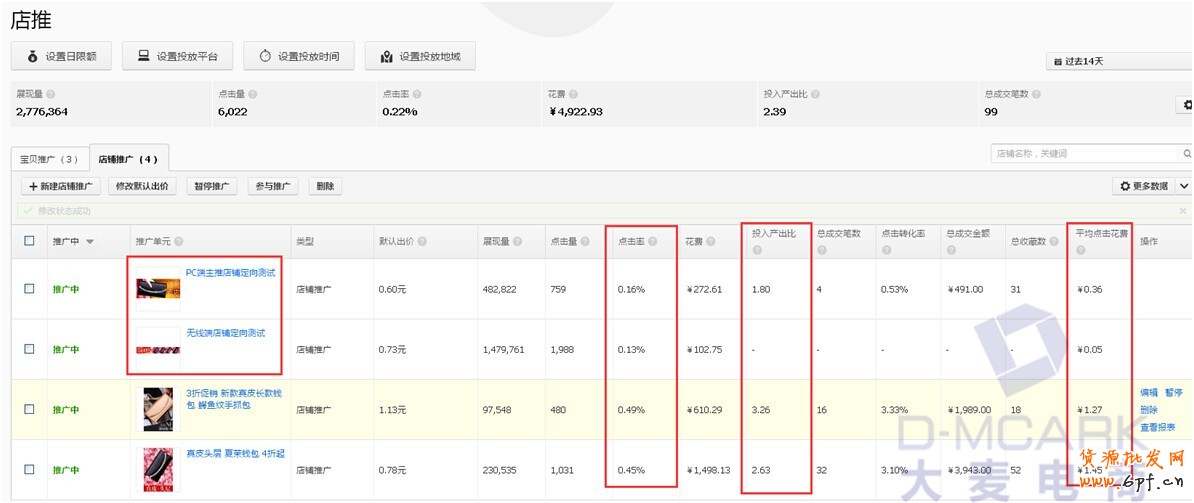The height and width of the screenshot is (503, 1194).
Task: Open the 查看报表 link in highlighted row
Action: (x=1157, y=427)
